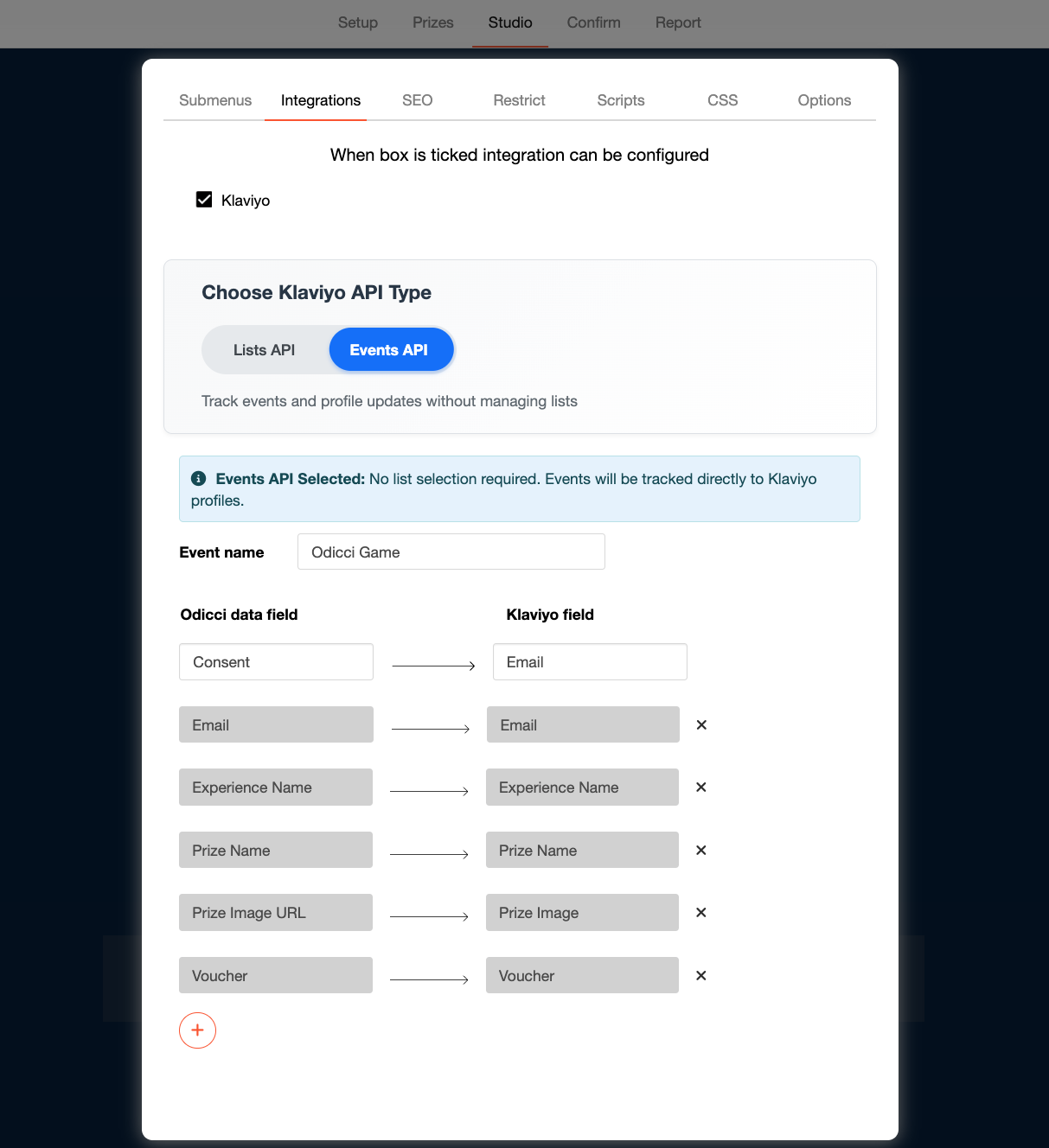Switch to Lists API type
Image resolution: width=1049 pixels, height=1148 pixels.
(x=264, y=350)
